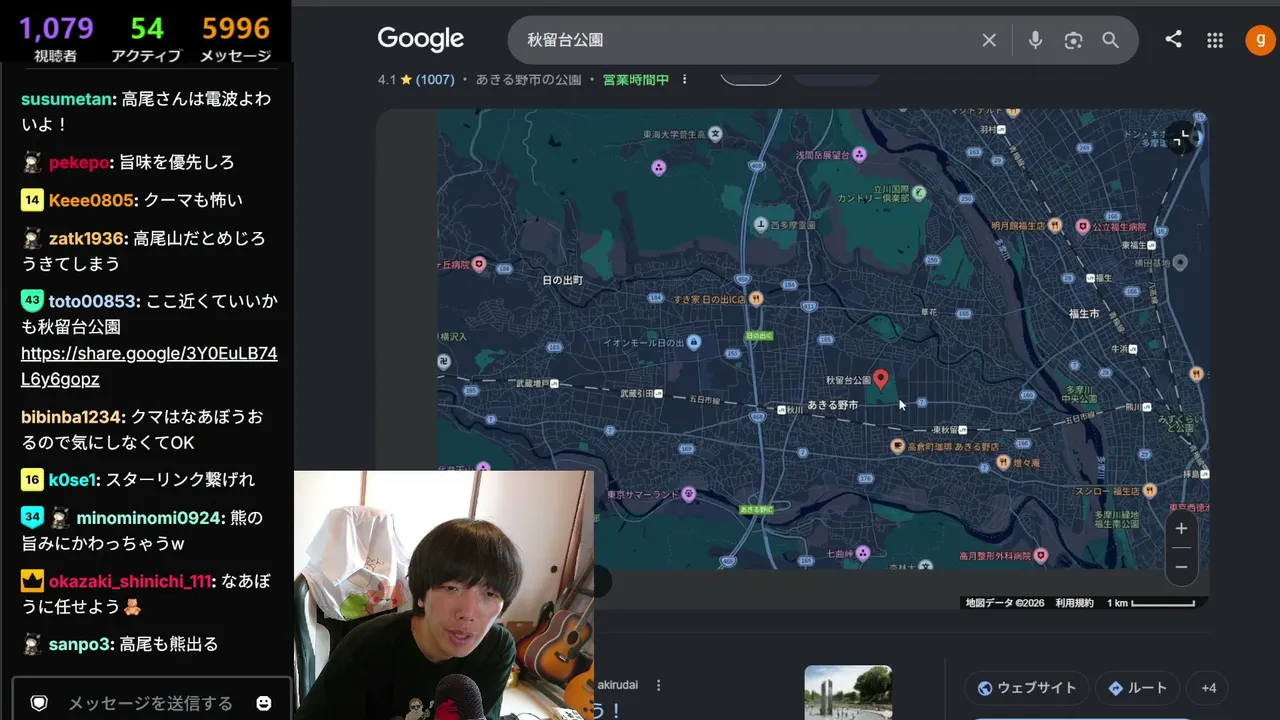Click the すき家 日の出IC店 restaurant marker
This screenshot has height=720, width=1280.
(x=757, y=298)
